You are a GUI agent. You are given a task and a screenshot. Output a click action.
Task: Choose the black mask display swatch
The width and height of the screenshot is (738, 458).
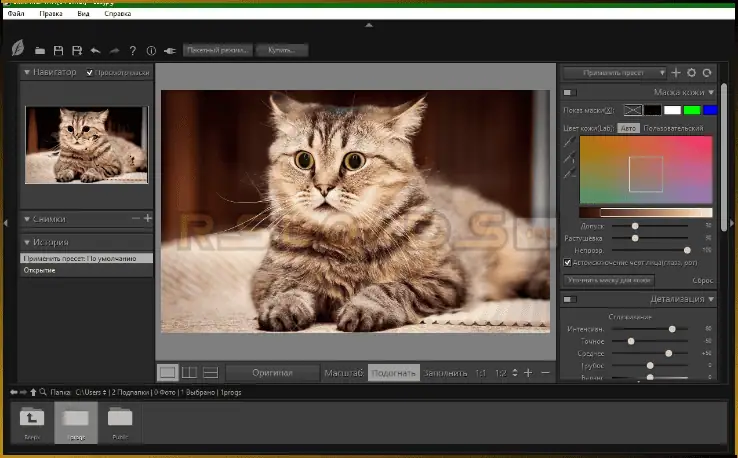[x=652, y=110]
